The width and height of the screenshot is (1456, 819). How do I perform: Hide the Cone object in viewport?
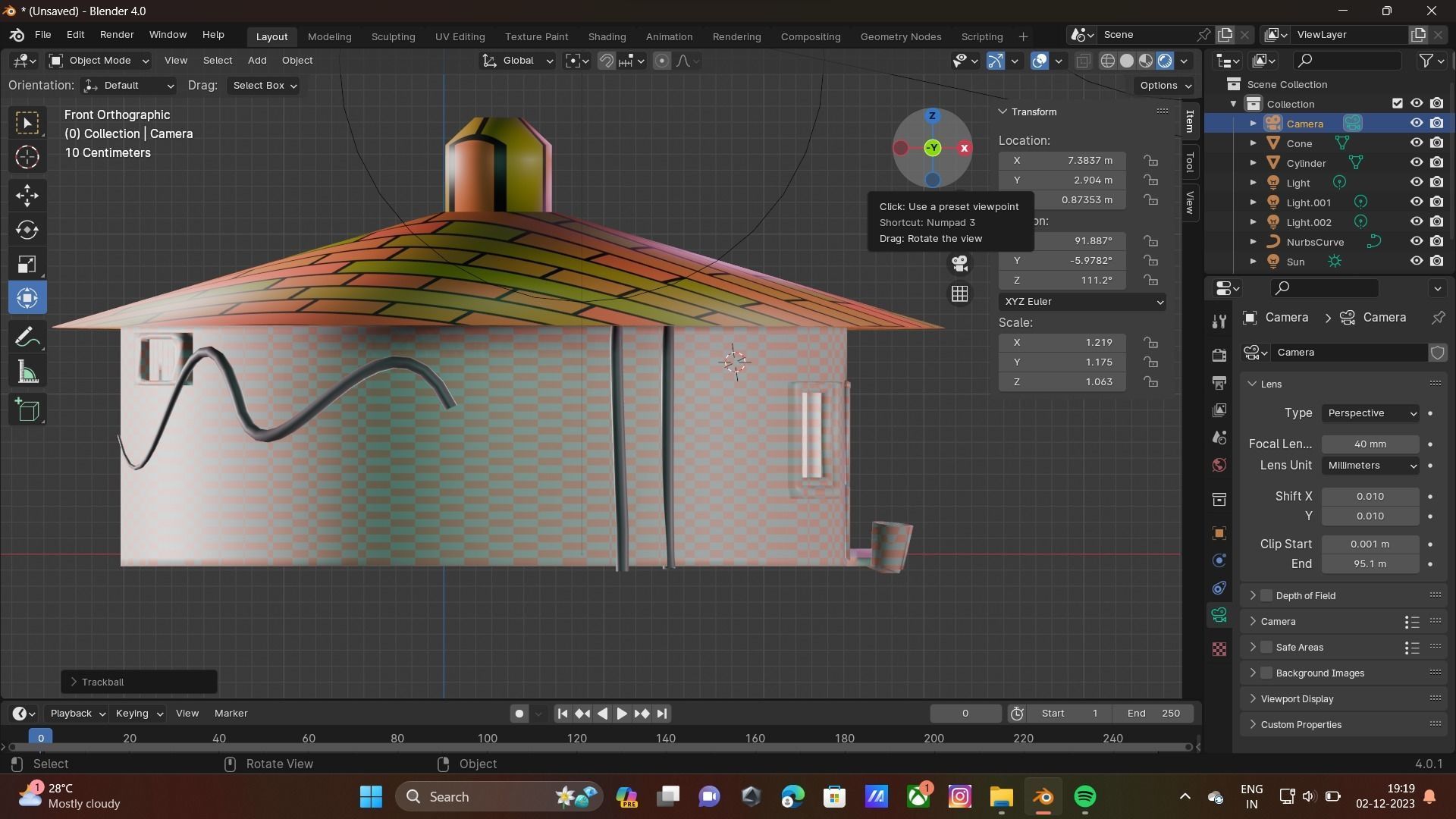[x=1416, y=143]
